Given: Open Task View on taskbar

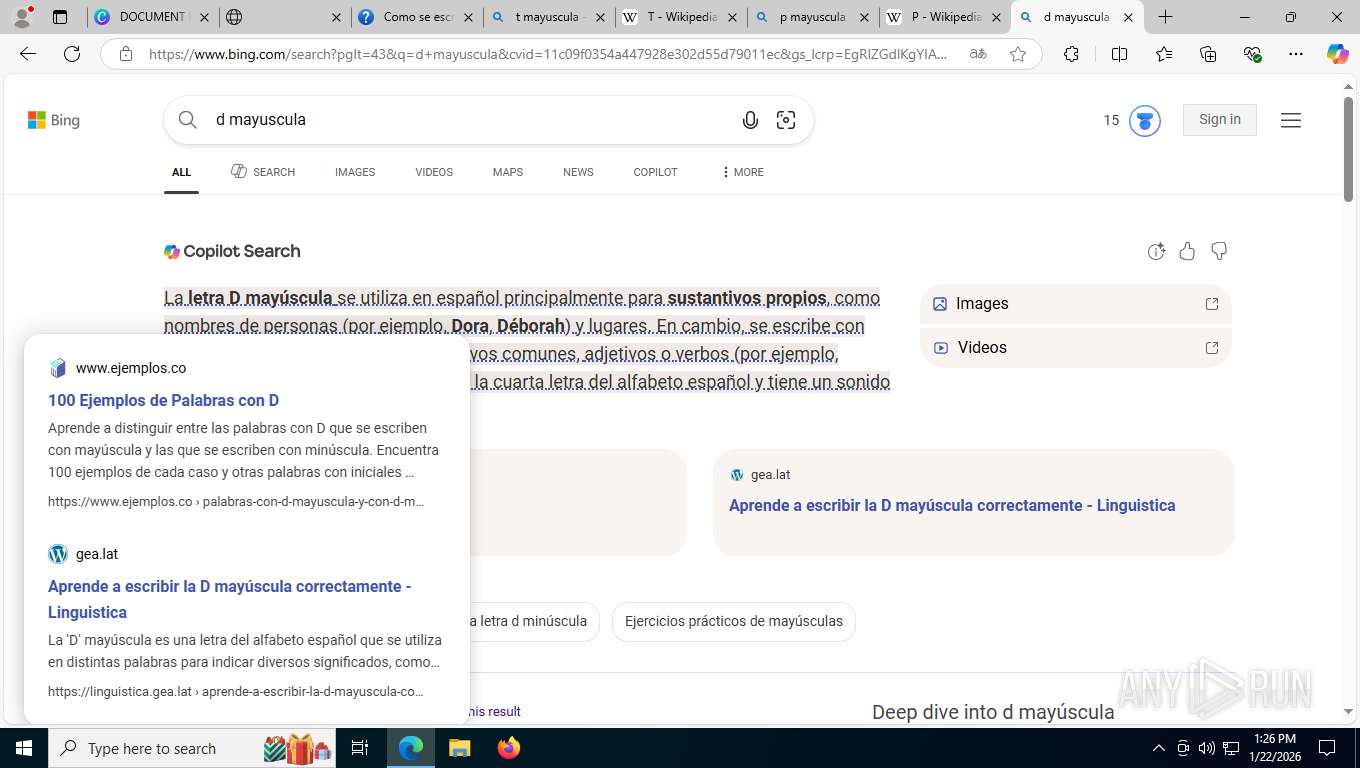Looking at the screenshot, I should point(361,748).
